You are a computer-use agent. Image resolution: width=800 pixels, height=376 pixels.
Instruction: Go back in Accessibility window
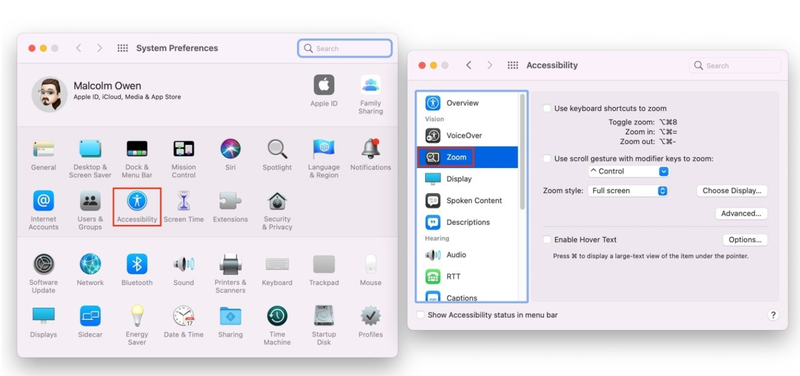tap(468, 65)
